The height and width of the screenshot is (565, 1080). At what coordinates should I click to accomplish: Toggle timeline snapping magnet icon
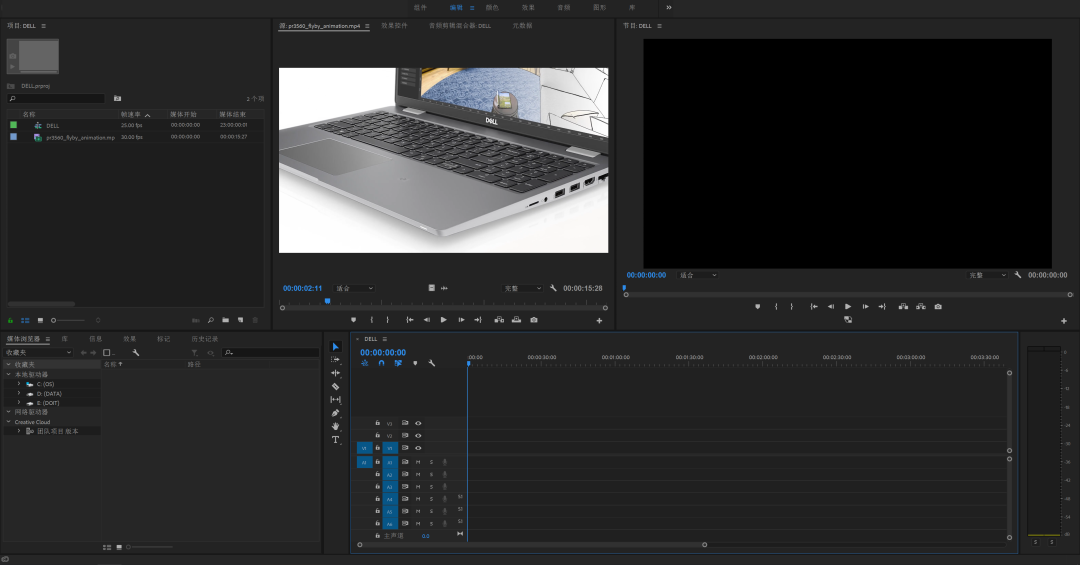tap(381, 363)
